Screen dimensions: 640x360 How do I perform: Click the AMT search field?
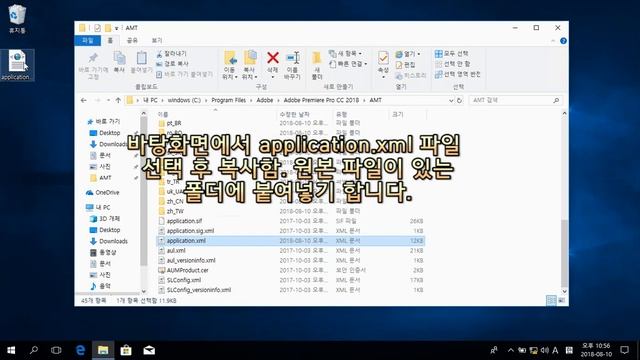point(516,100)
